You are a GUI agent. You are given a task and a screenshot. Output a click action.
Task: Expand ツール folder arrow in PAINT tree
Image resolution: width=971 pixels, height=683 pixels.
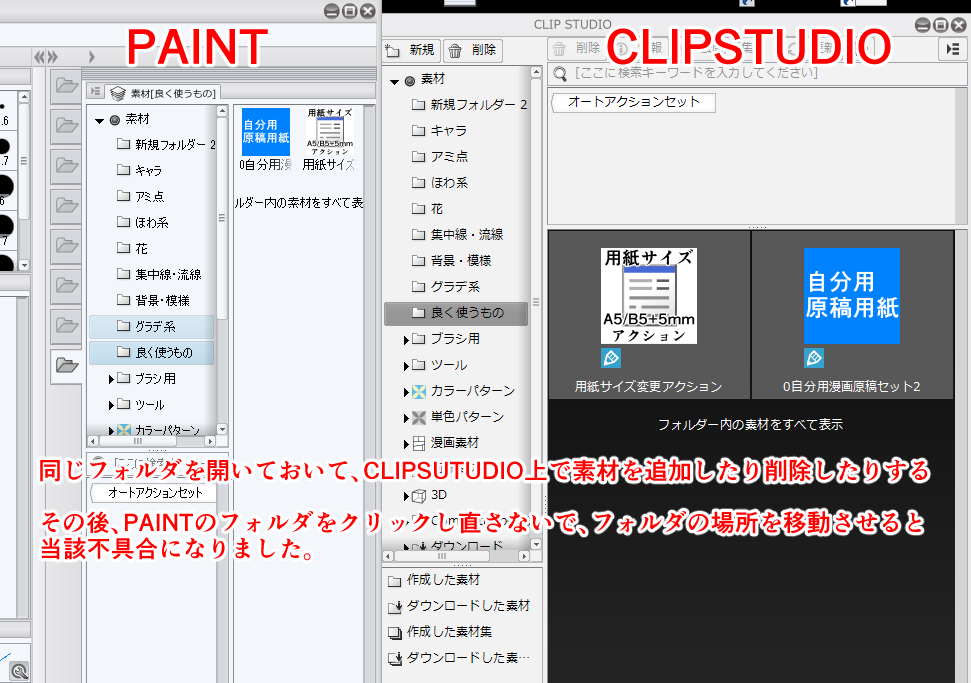point(111,405)
